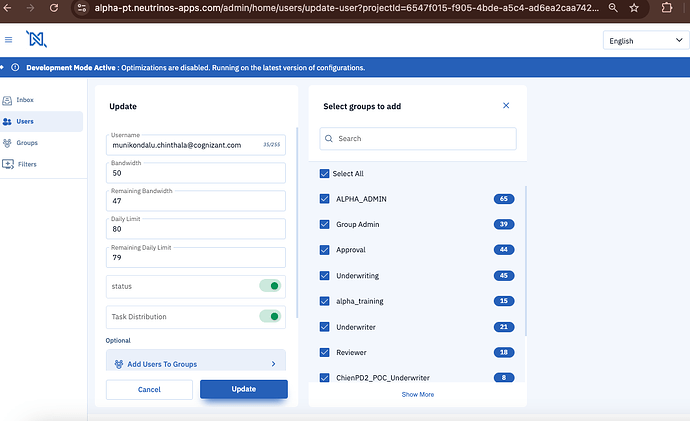690x421 pixels.
Task: Turn off the status toggle
Action: click(270, 286)
